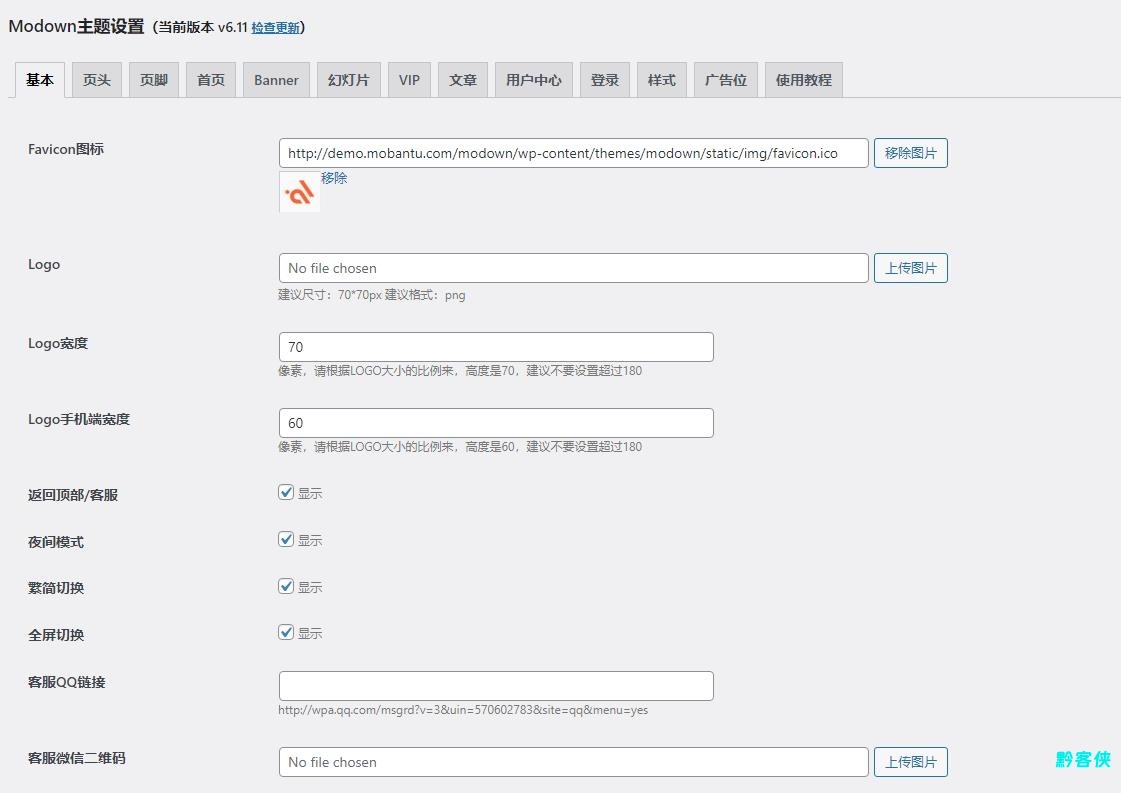
Task: Open the 广告位 tab
Action: click(725, 80)
